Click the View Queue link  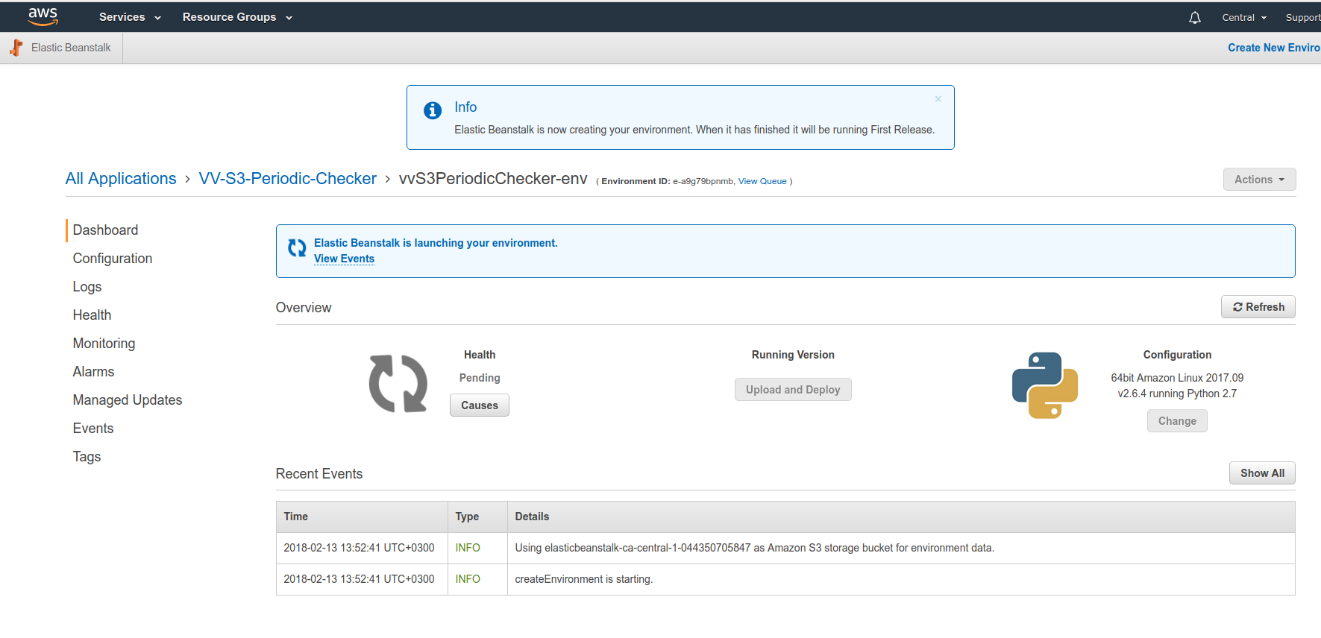point(762,181)
